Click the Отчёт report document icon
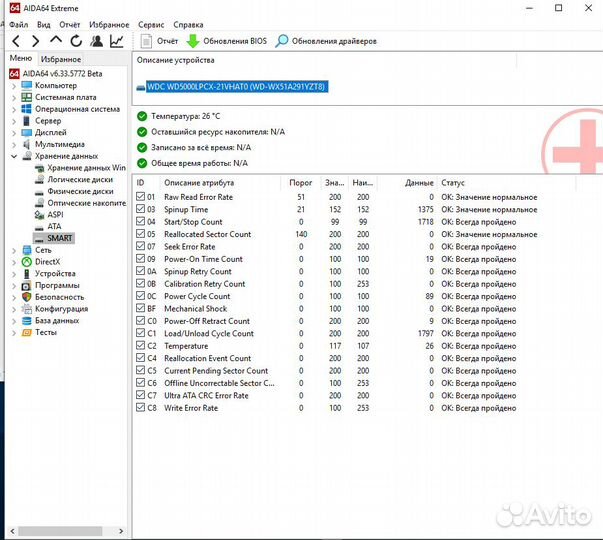The height and width of the screenshot is (540, 603). (146, 41)
